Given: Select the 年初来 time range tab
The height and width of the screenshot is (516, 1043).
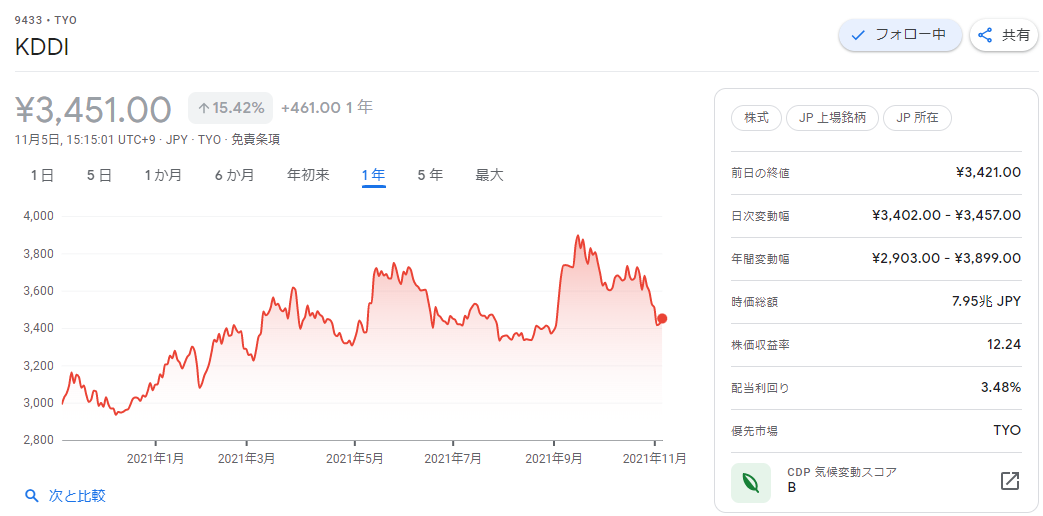Looking at the screenshot, I should 308,176.
